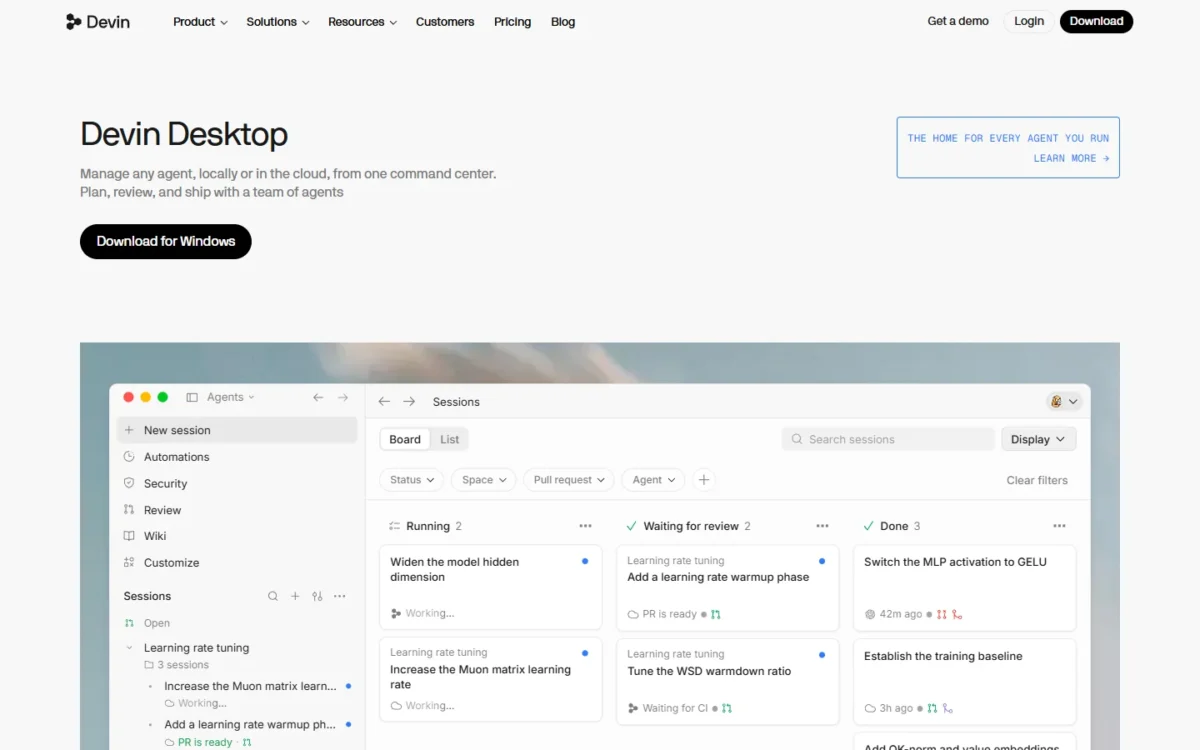Viewport: 1200px width, 750px height.
Task: Open Done column more options menu
Action: tap(1059, 526)
